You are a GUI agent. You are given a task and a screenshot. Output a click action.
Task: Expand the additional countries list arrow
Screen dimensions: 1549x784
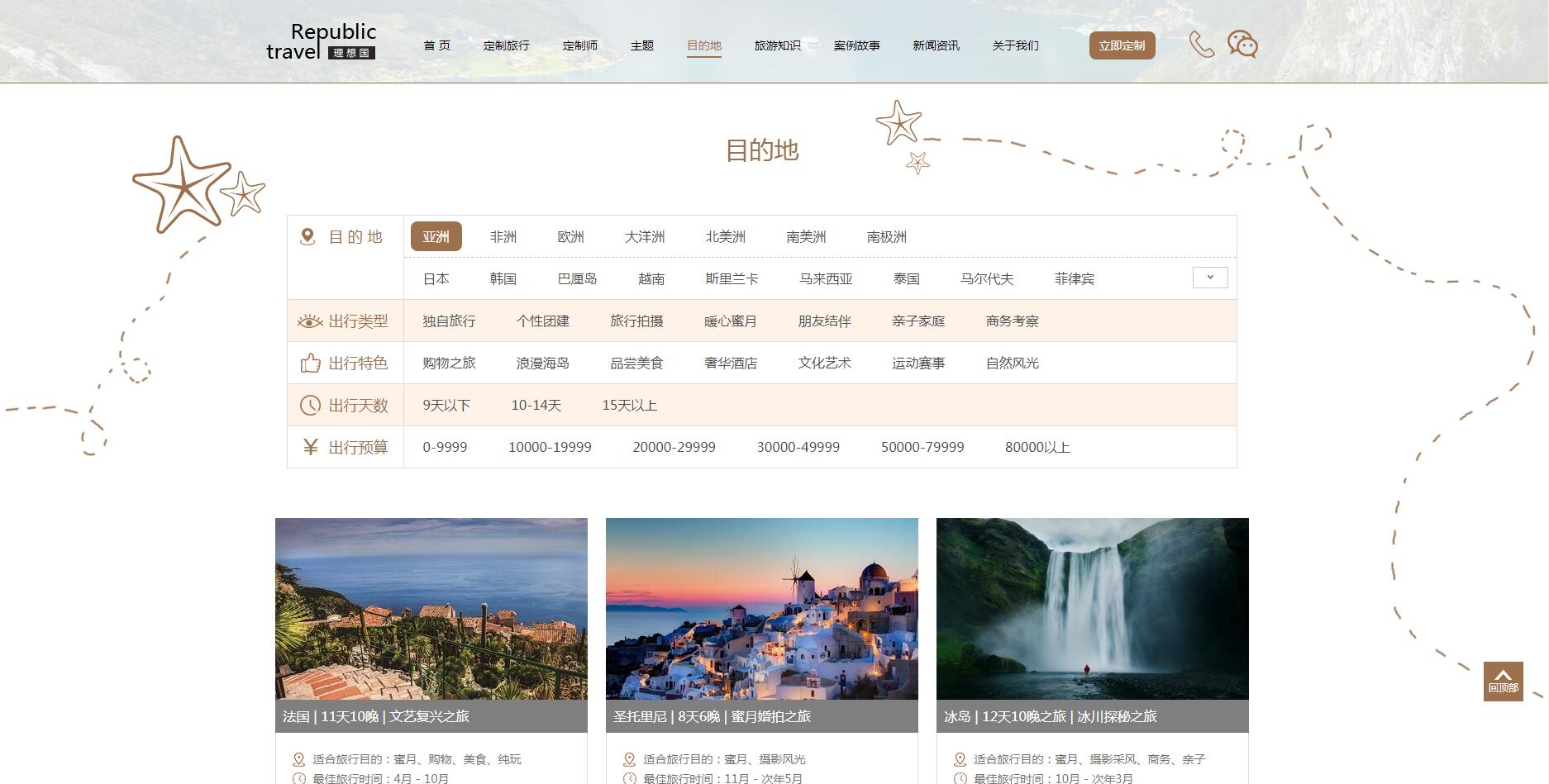(x=1210, y=278)
